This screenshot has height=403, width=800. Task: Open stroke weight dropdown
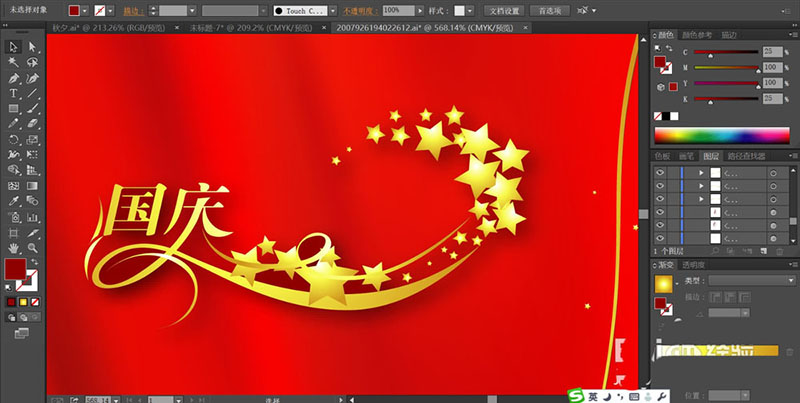point(192,10)
